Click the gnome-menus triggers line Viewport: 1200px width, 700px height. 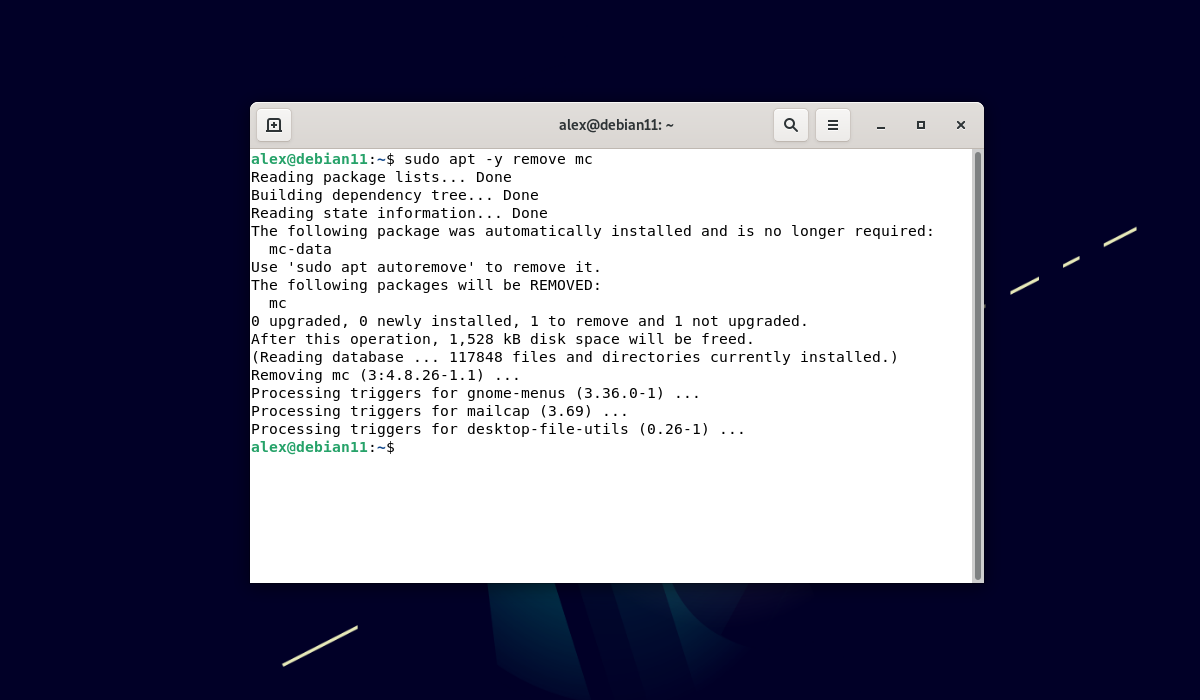(x=475, y=392)
